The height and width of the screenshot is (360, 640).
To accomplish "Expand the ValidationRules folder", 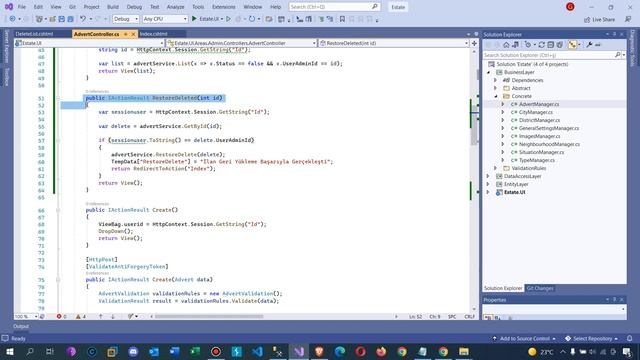I will 496,168.
